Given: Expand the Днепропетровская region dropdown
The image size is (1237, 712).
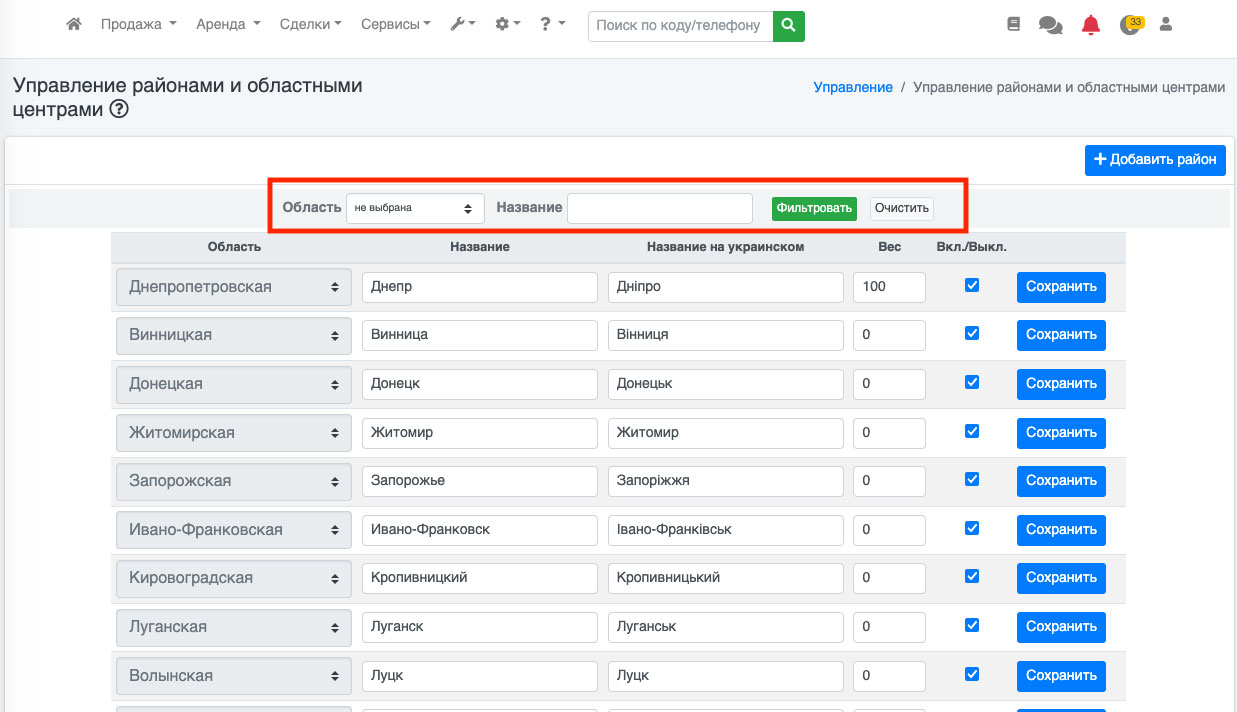Looking at the screenshot, I should pos(234,287).
